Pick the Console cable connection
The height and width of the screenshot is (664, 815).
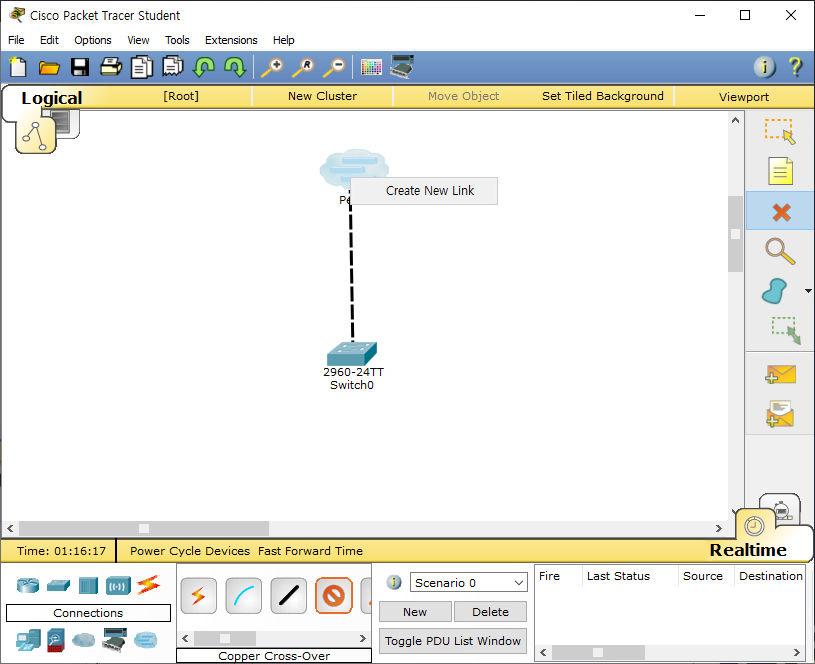pyautogui.click(x=244, y=596)
